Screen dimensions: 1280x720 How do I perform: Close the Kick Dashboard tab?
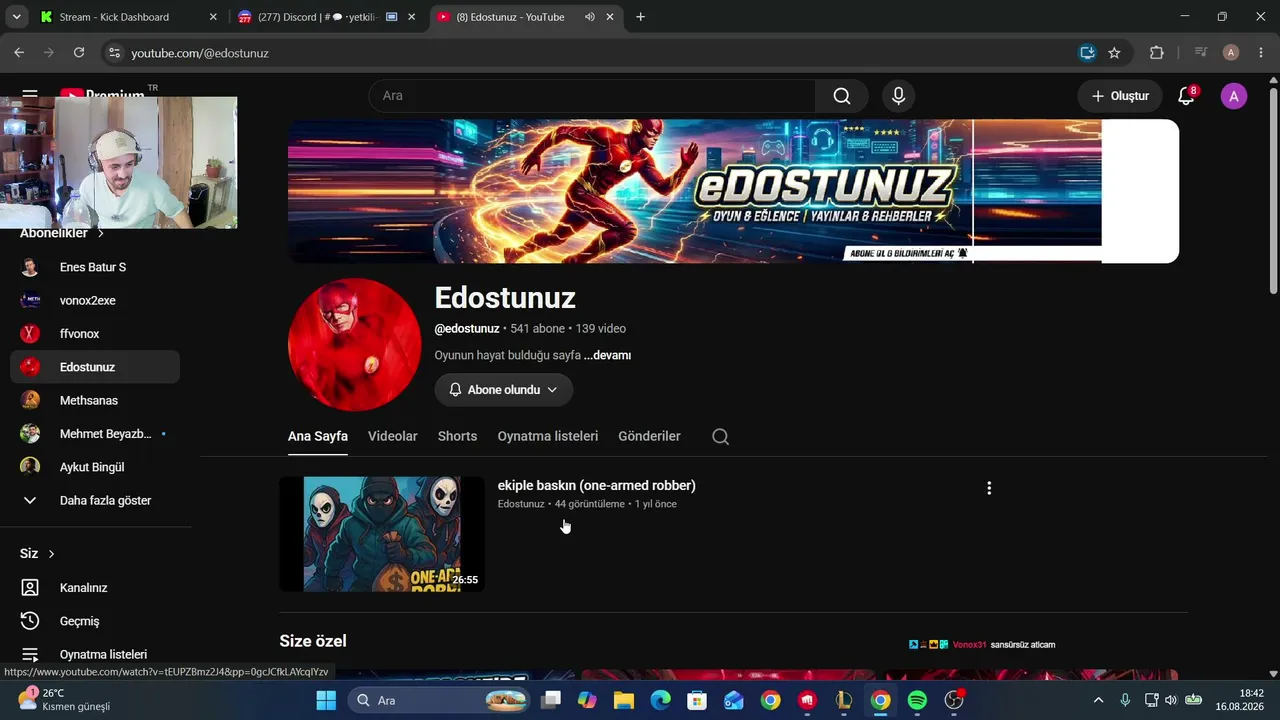(213, 17)
